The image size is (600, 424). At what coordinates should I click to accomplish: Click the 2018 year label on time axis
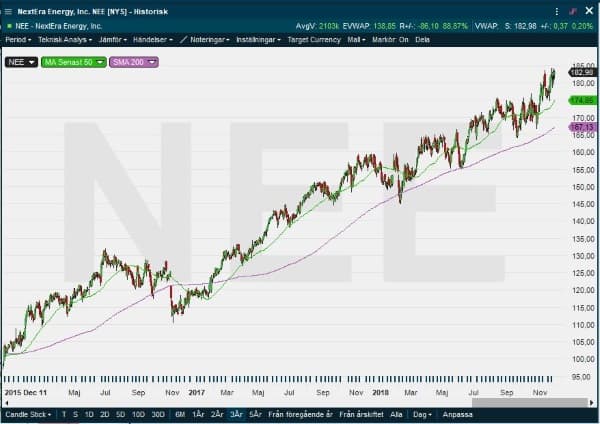click(380, 392)
